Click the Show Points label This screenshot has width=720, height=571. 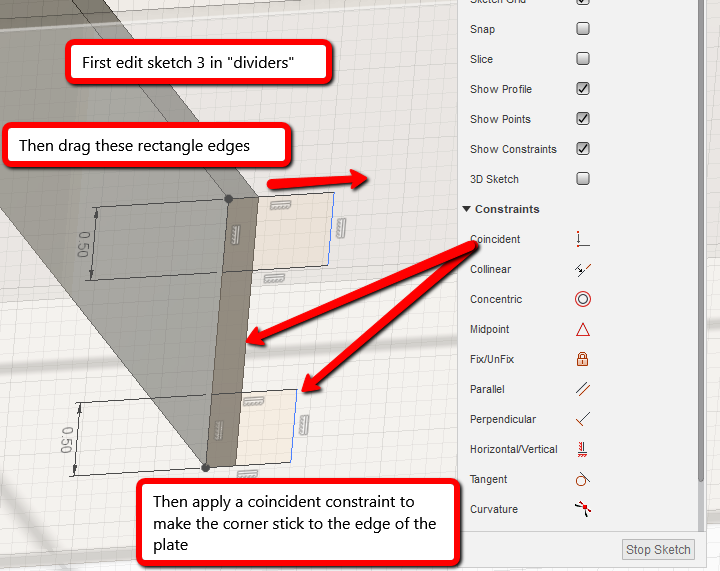500,119
